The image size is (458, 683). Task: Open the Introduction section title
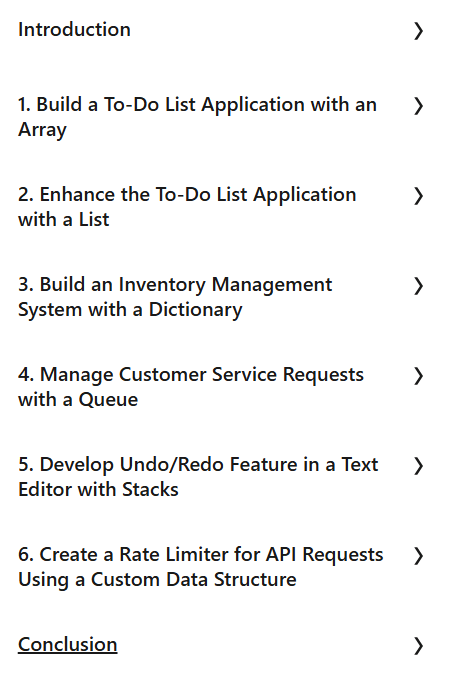click(74, 30)
